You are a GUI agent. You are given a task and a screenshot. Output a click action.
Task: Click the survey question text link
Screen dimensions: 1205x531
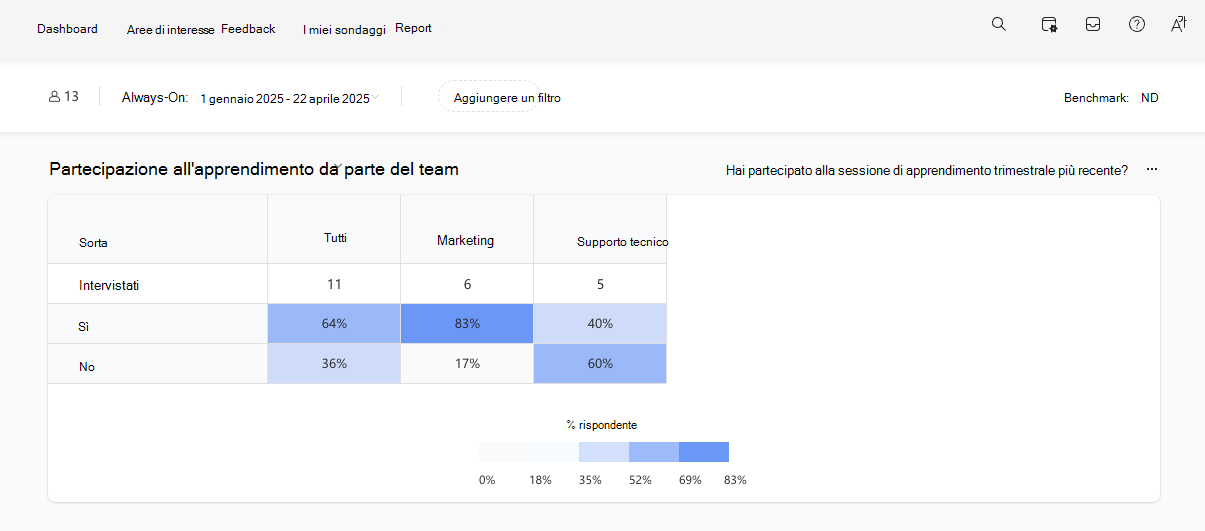click(x=926, y=171)
